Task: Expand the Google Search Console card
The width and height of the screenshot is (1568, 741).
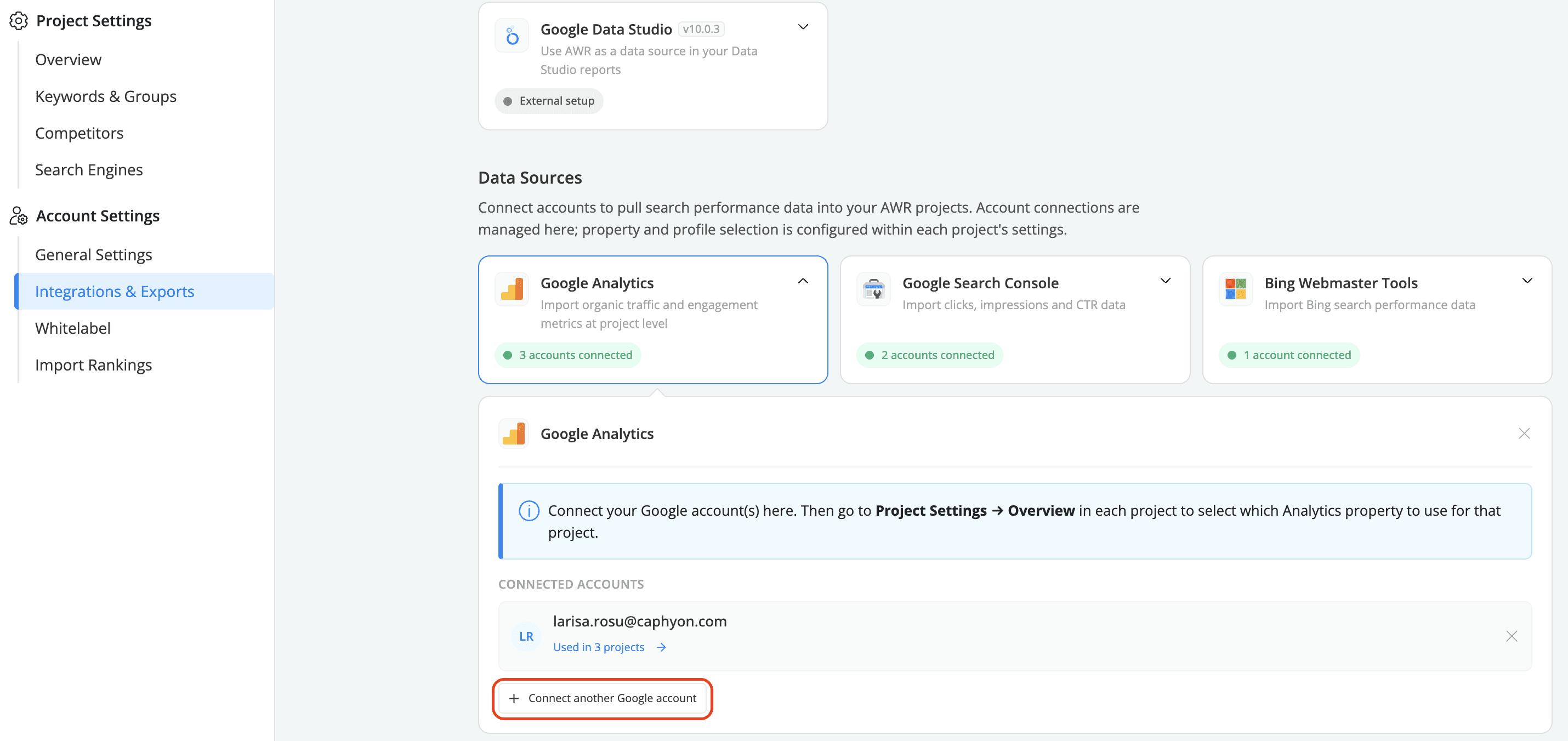Action: click(1165, 281)
